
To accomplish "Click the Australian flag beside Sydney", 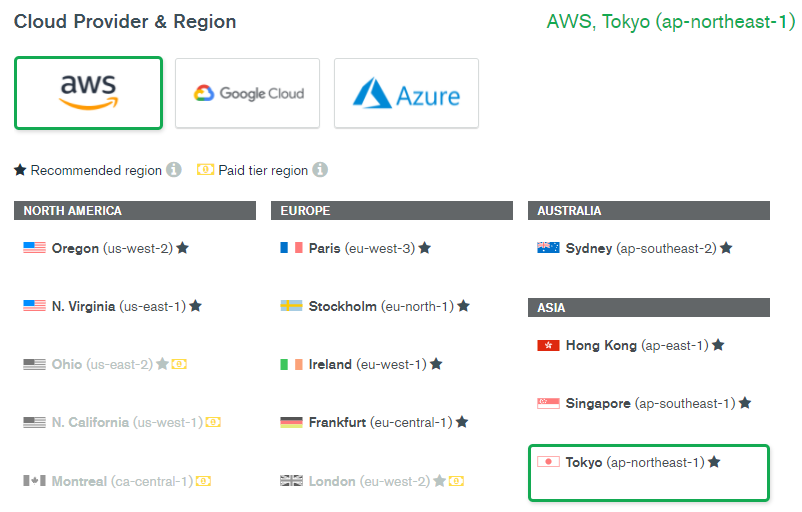I will (548, 248).
